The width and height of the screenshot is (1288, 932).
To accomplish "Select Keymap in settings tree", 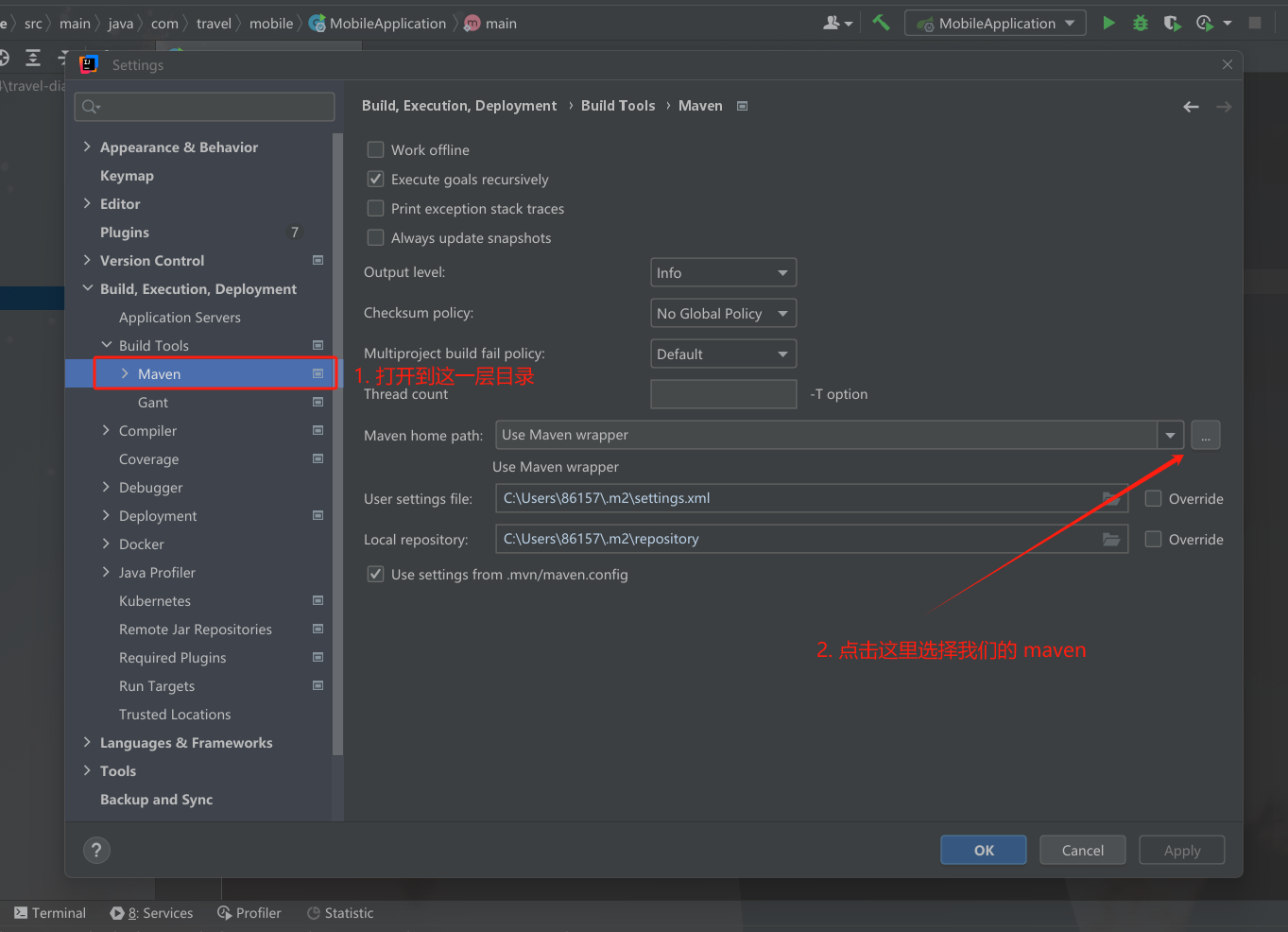I will [127, 175].
